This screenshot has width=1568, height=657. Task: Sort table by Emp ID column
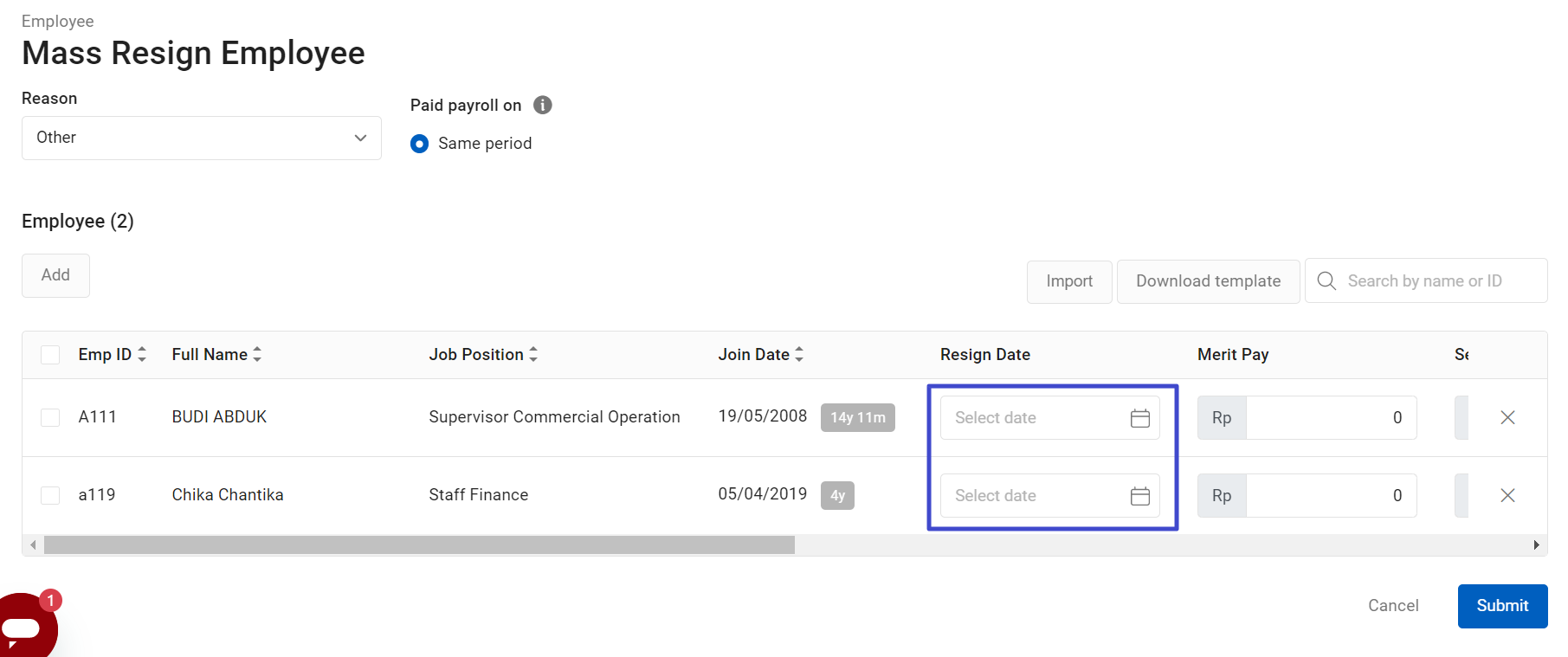click(142, 354)
